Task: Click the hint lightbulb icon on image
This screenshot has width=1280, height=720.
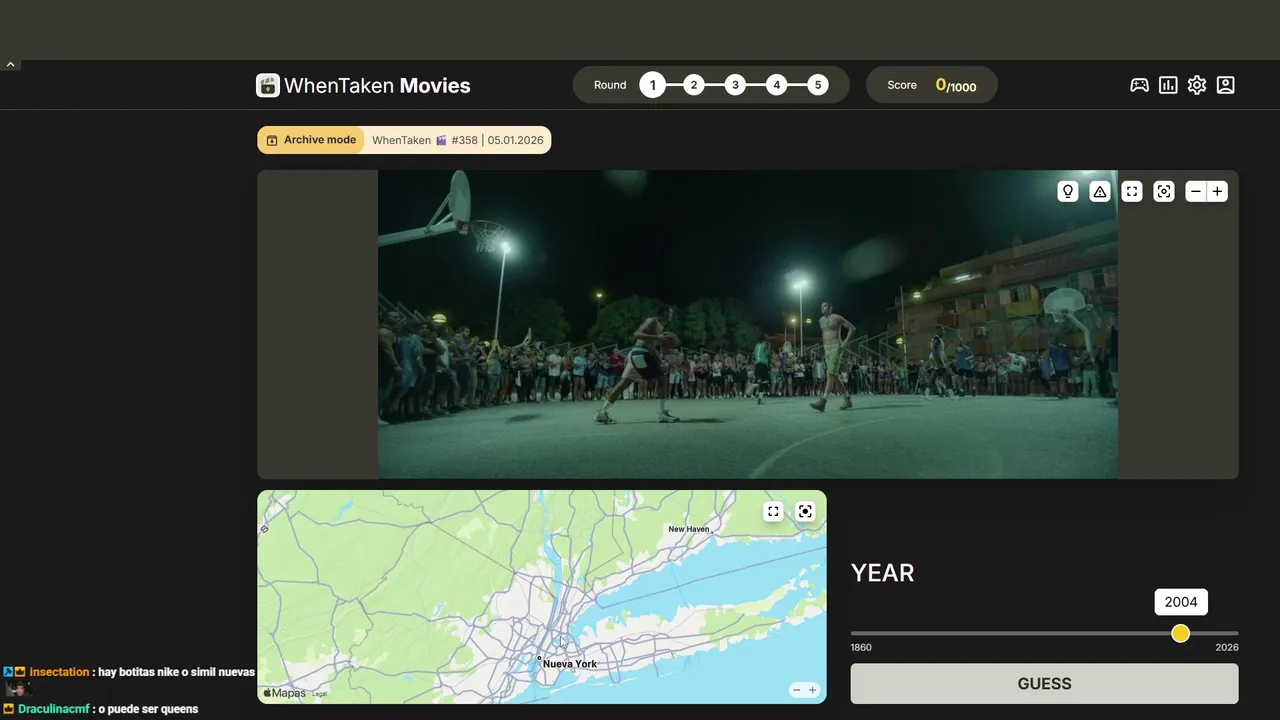Action: point(1068,191)
